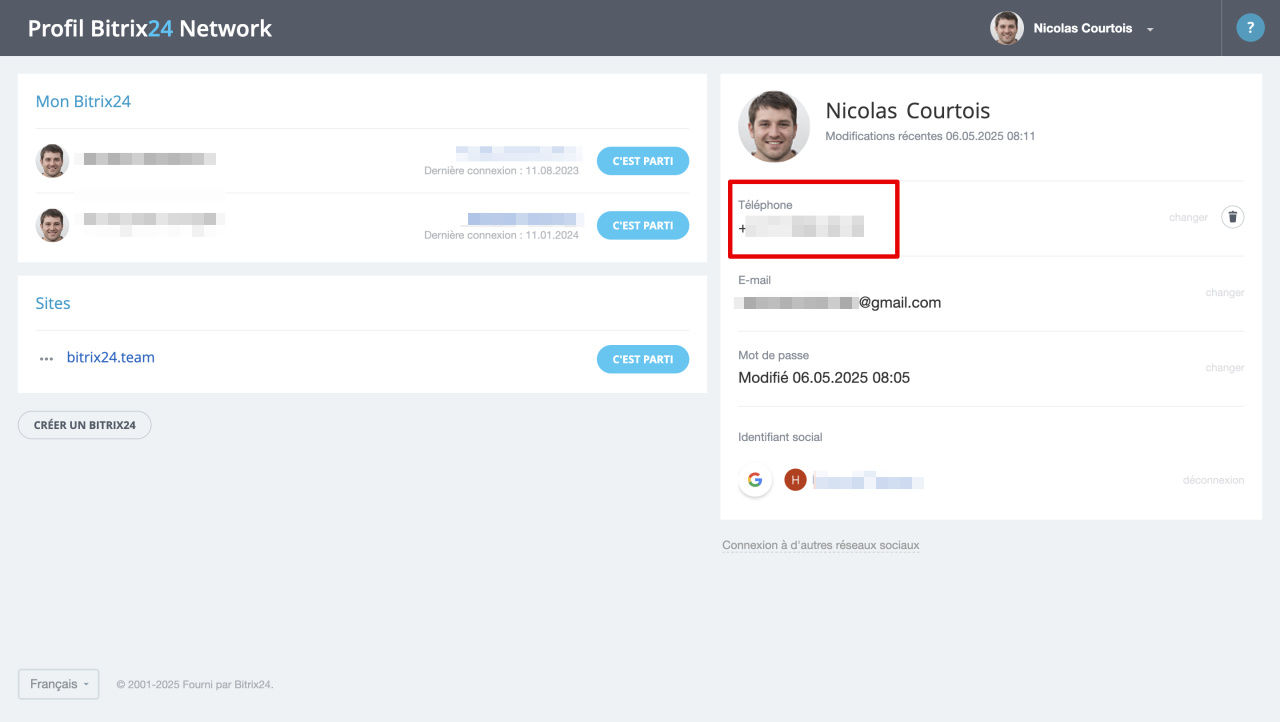The height and width of the screenshot is (722, 1280).
Task: Click the Sites heading
Action: [53, 303]
